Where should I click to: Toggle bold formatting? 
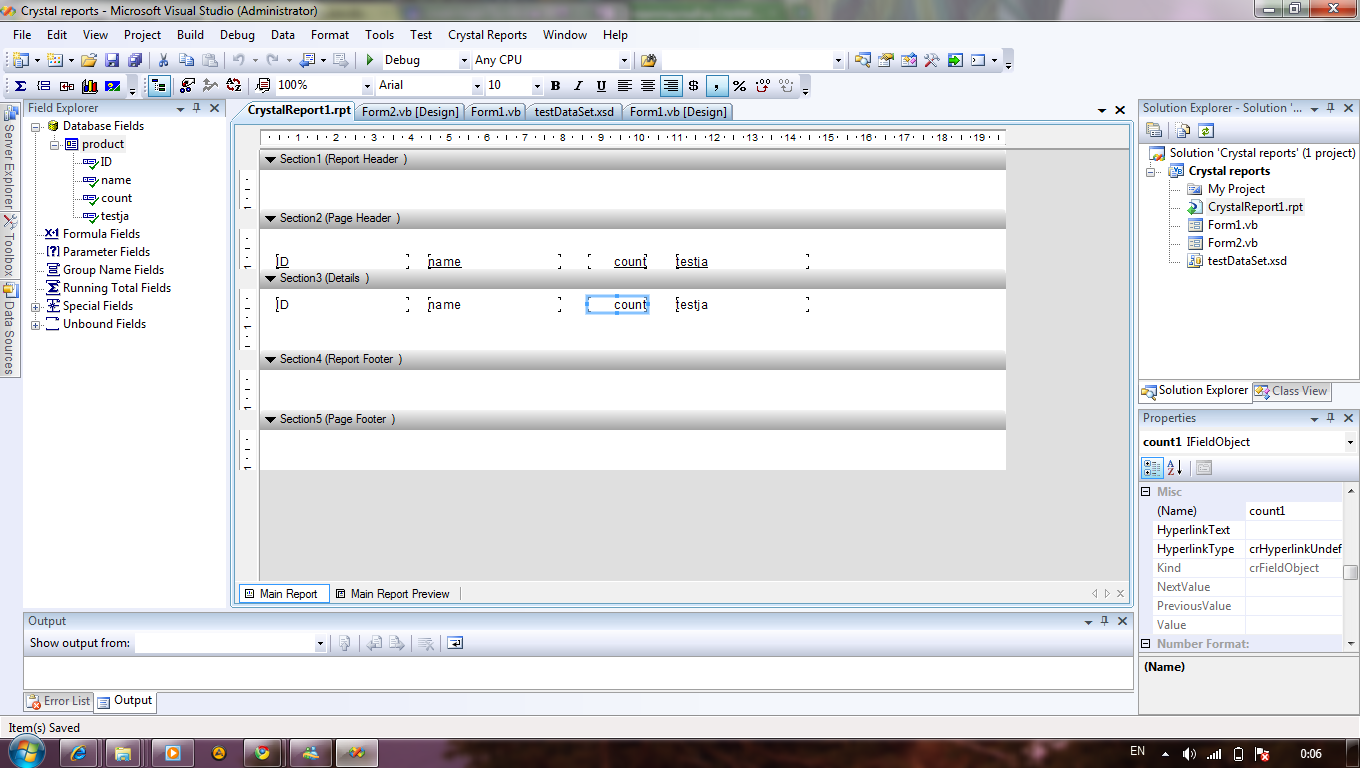coord(555,86)
